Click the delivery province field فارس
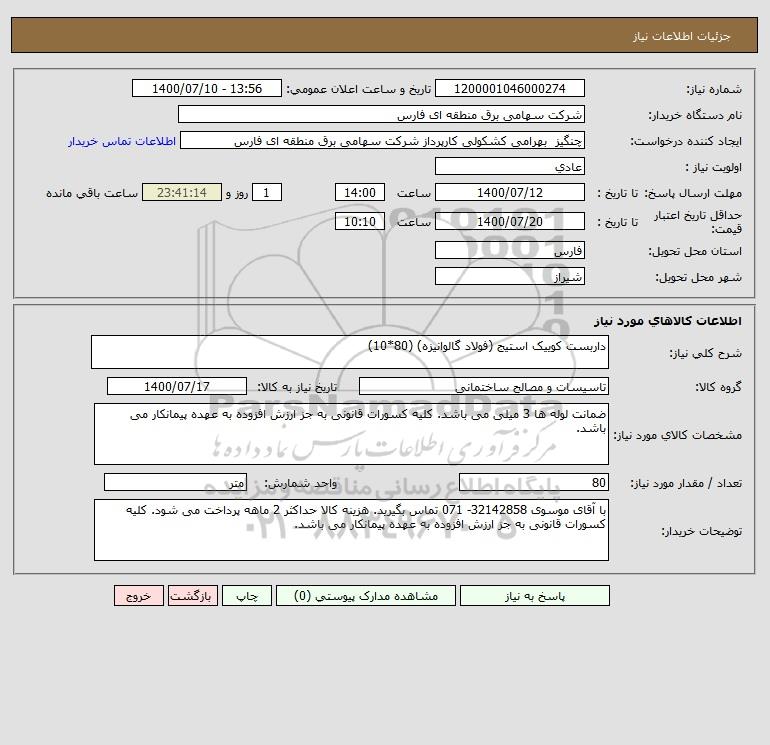Viewport: 770px width, 745px height. (x=510, y=250)
